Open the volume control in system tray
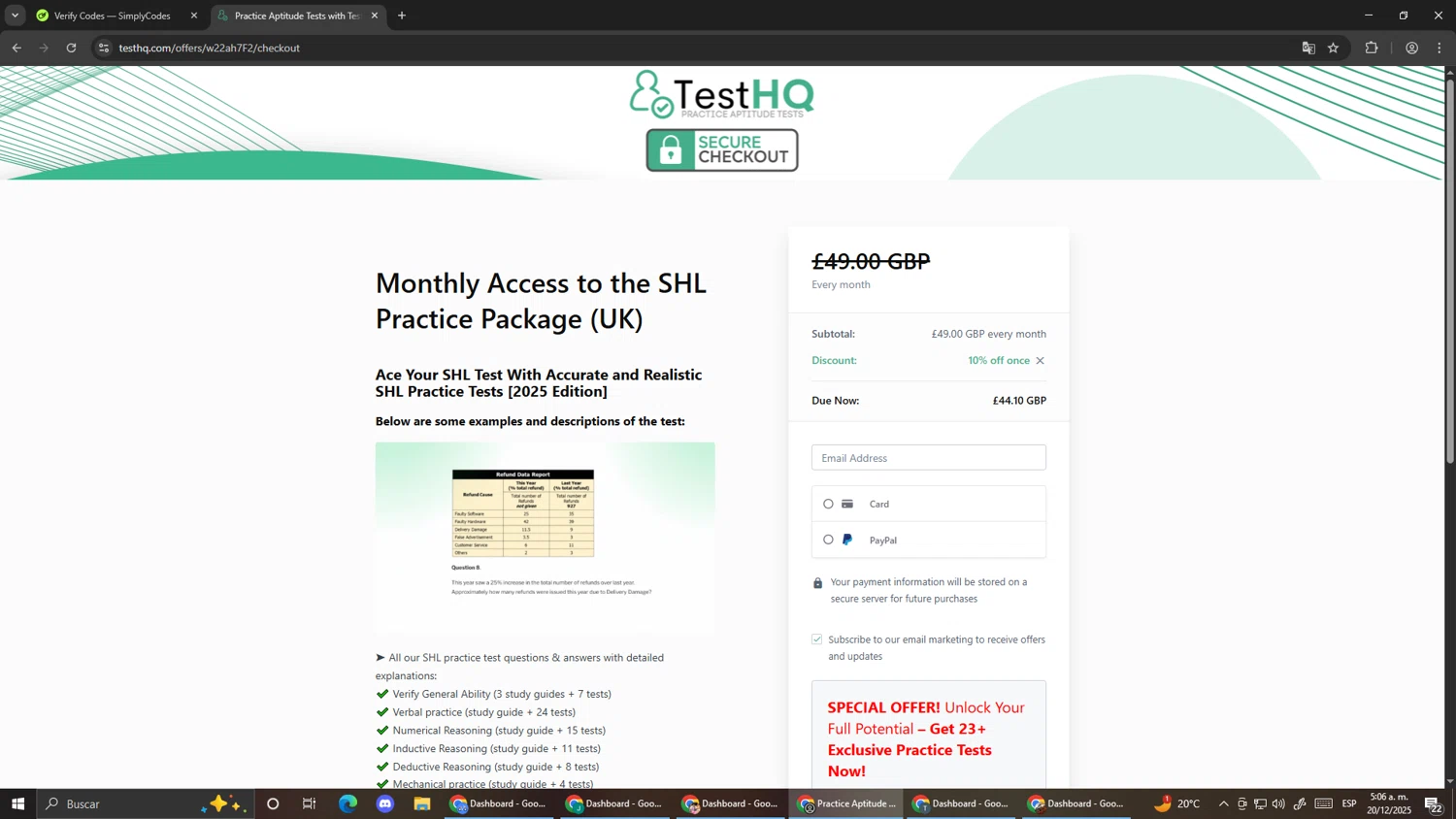This screenshot has height=819, width=1456. [1278, 803]
